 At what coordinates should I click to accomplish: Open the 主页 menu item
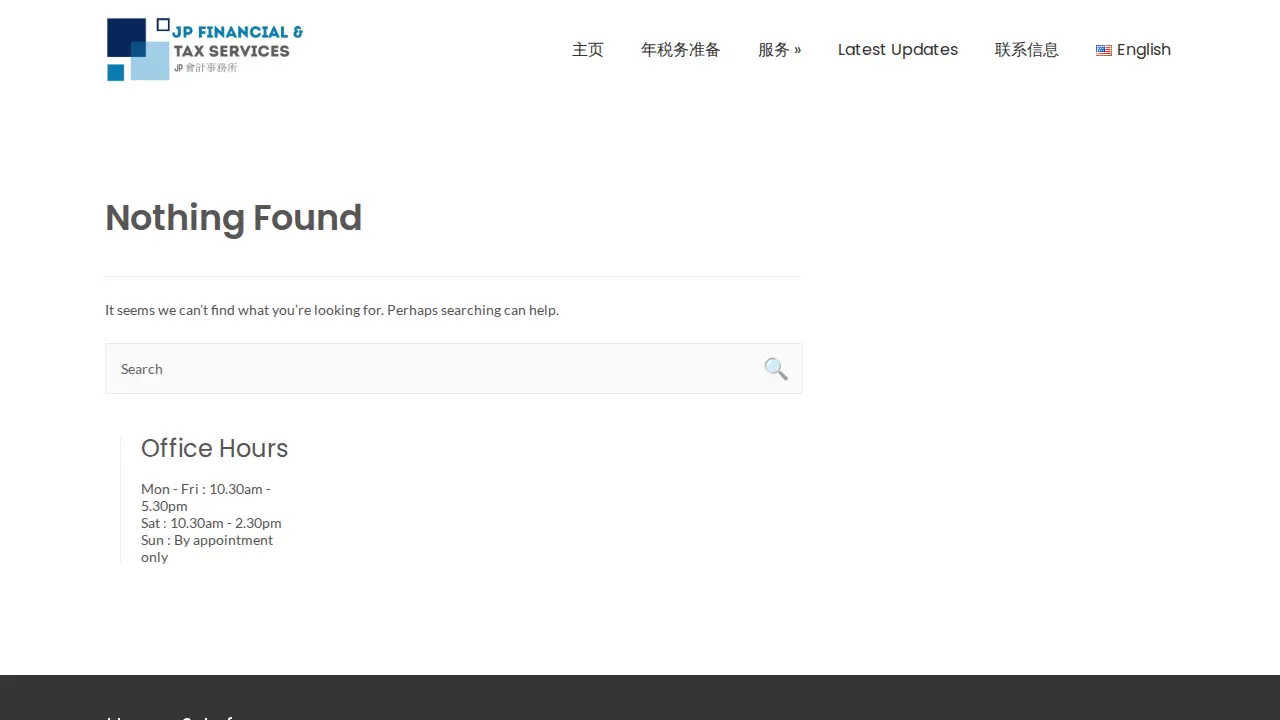588,50
